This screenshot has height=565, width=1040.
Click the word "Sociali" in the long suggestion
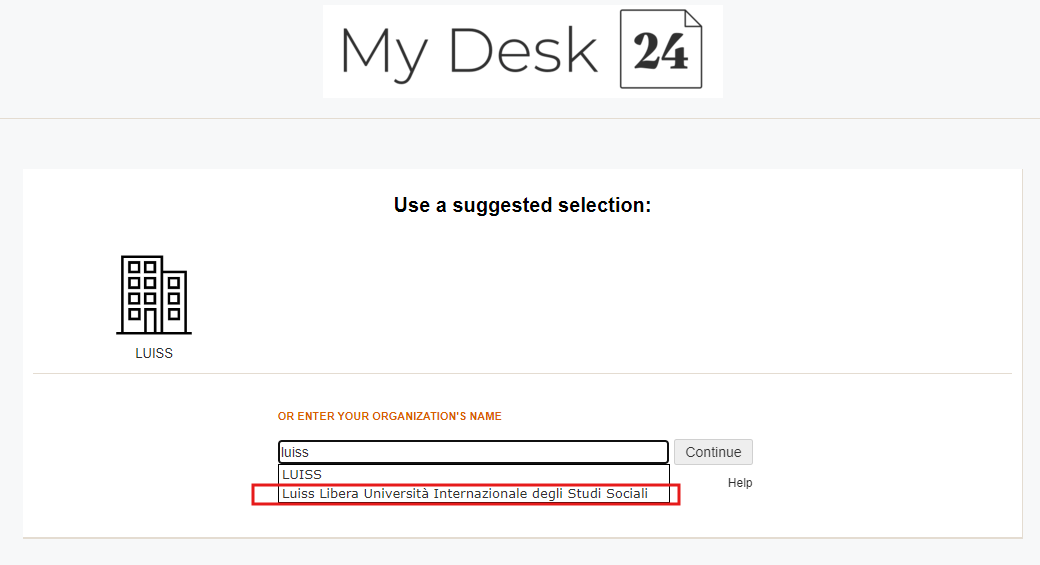click(x=627, y=494)
